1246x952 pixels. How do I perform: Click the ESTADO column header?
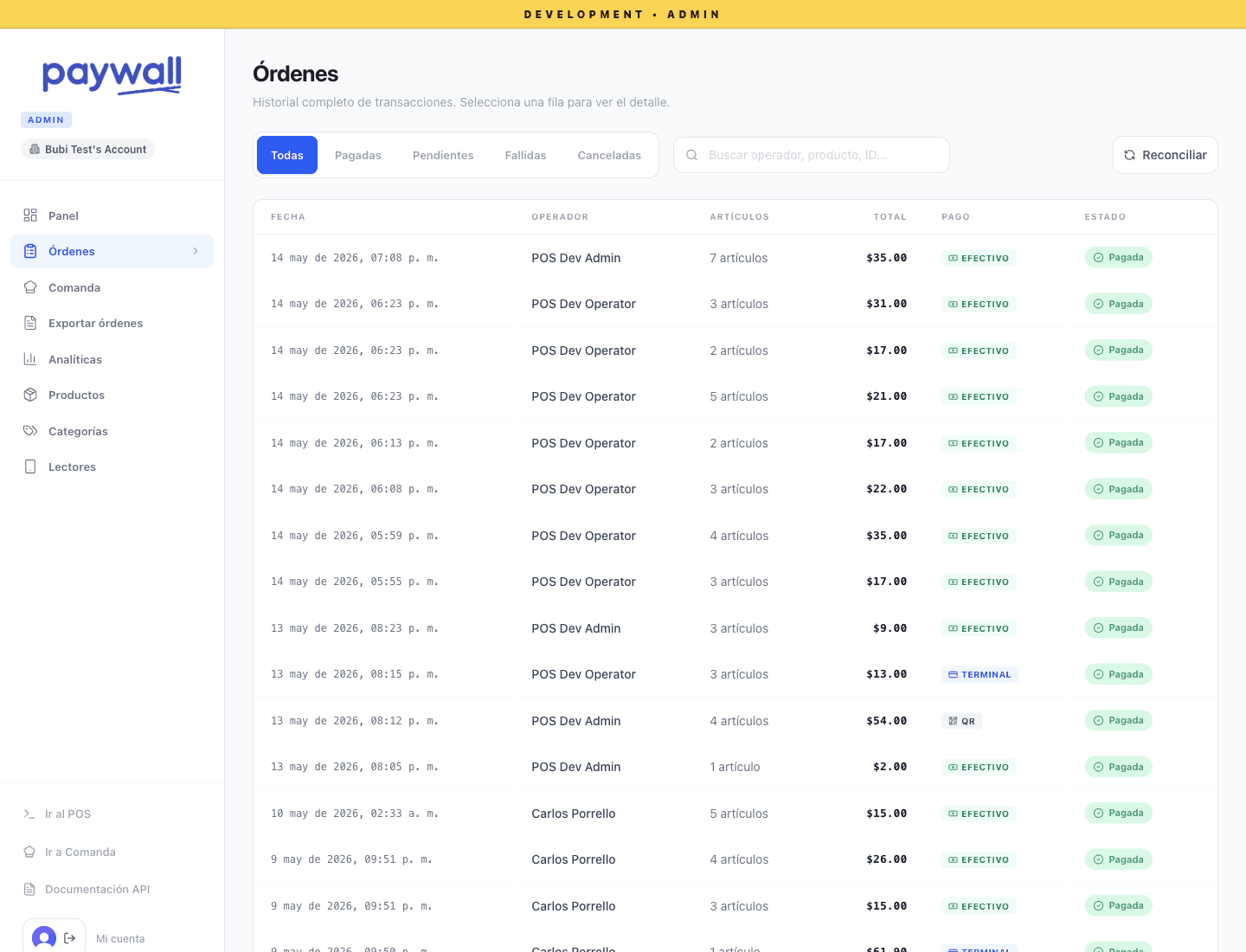pyautogui.click(x=1105, y=217)
